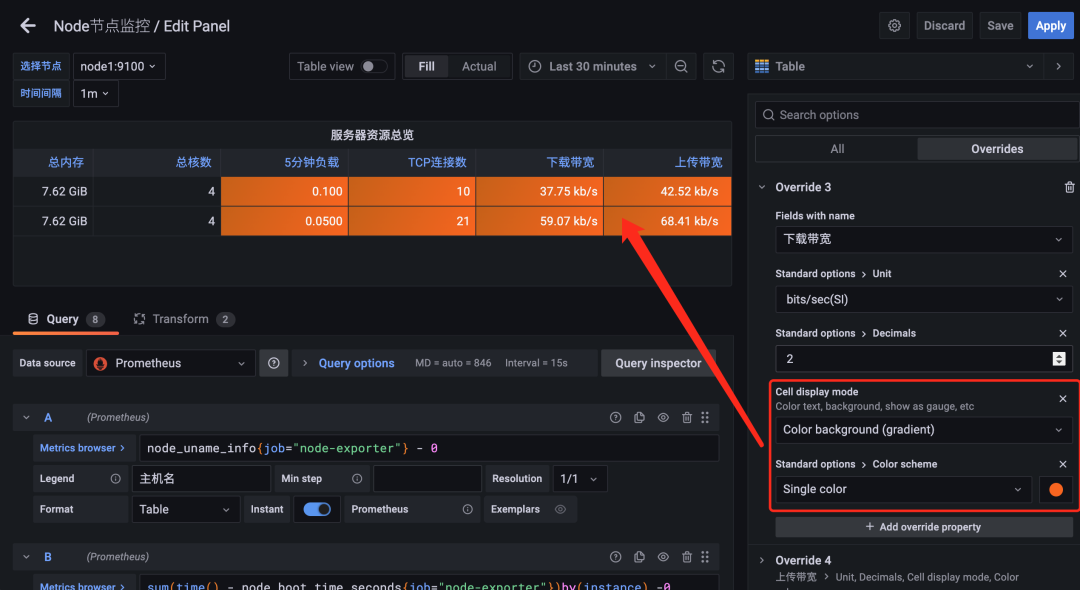
Task: Expand the Override 4 section
Action: click(x=762, y=560)
